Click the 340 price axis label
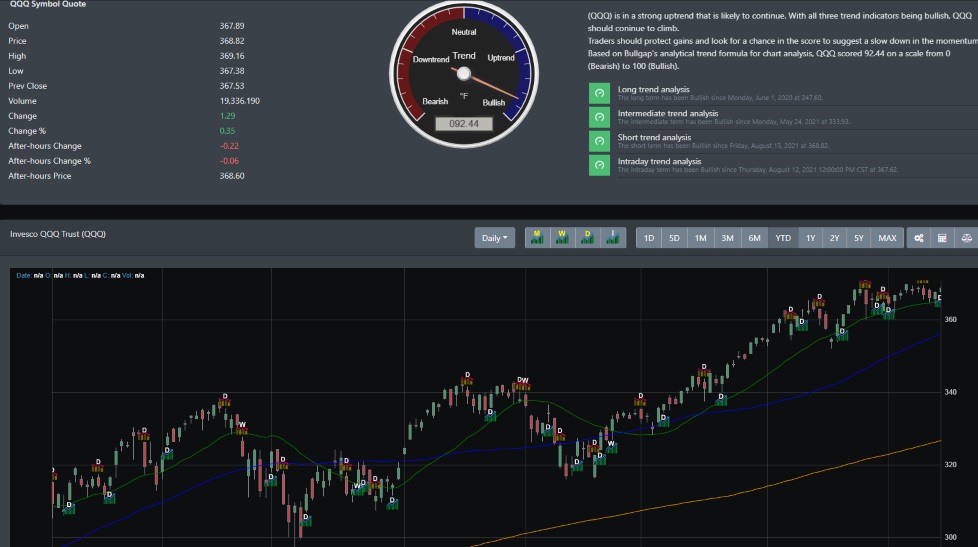This screenshot has width=978, height=547. pyautogui.click(x=950, y=392)
